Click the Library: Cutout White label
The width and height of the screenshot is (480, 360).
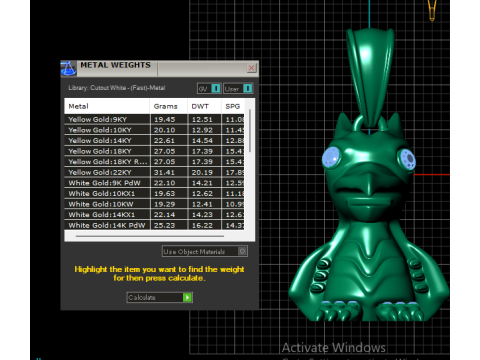pos(117,88)
